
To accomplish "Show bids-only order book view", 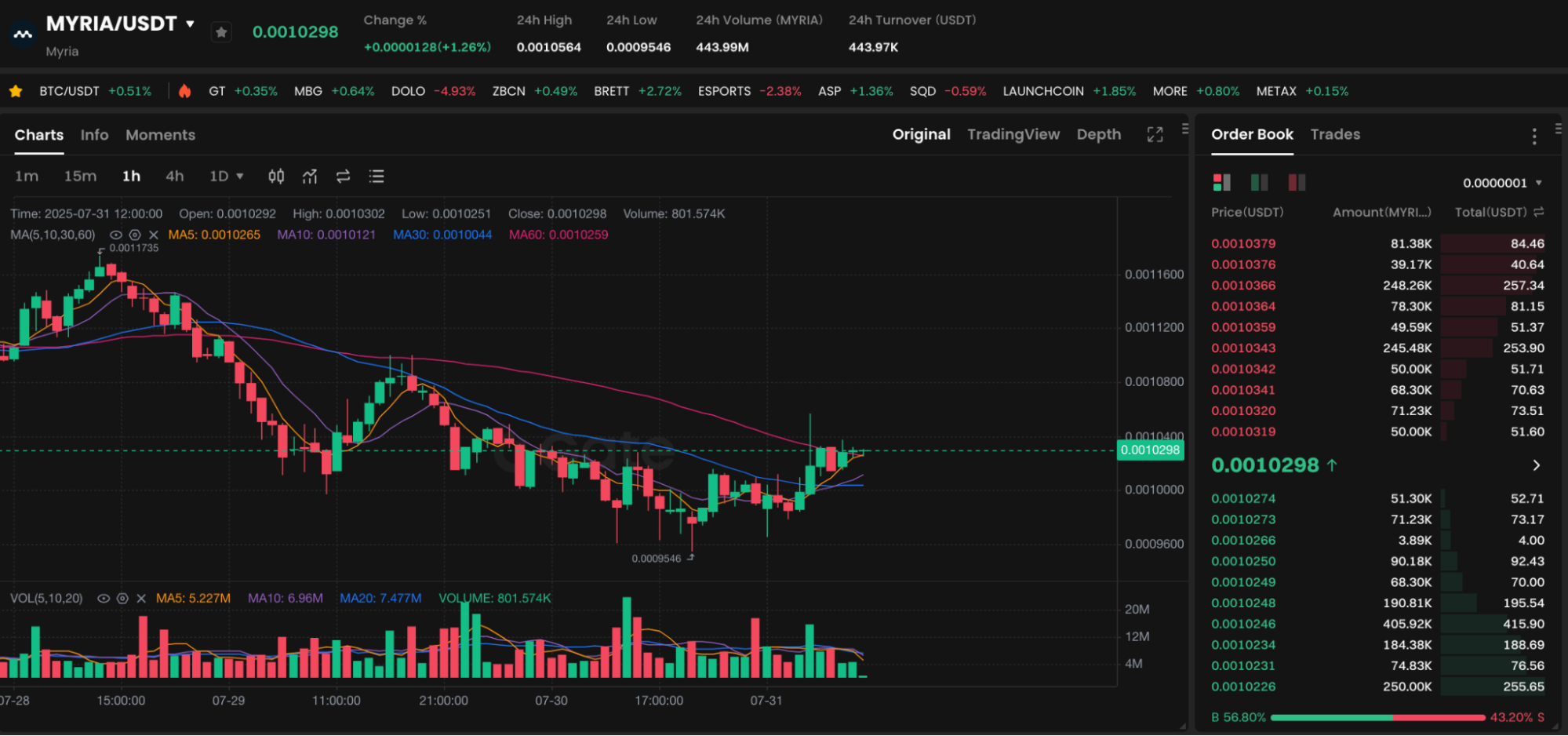I will point(1259,183).
